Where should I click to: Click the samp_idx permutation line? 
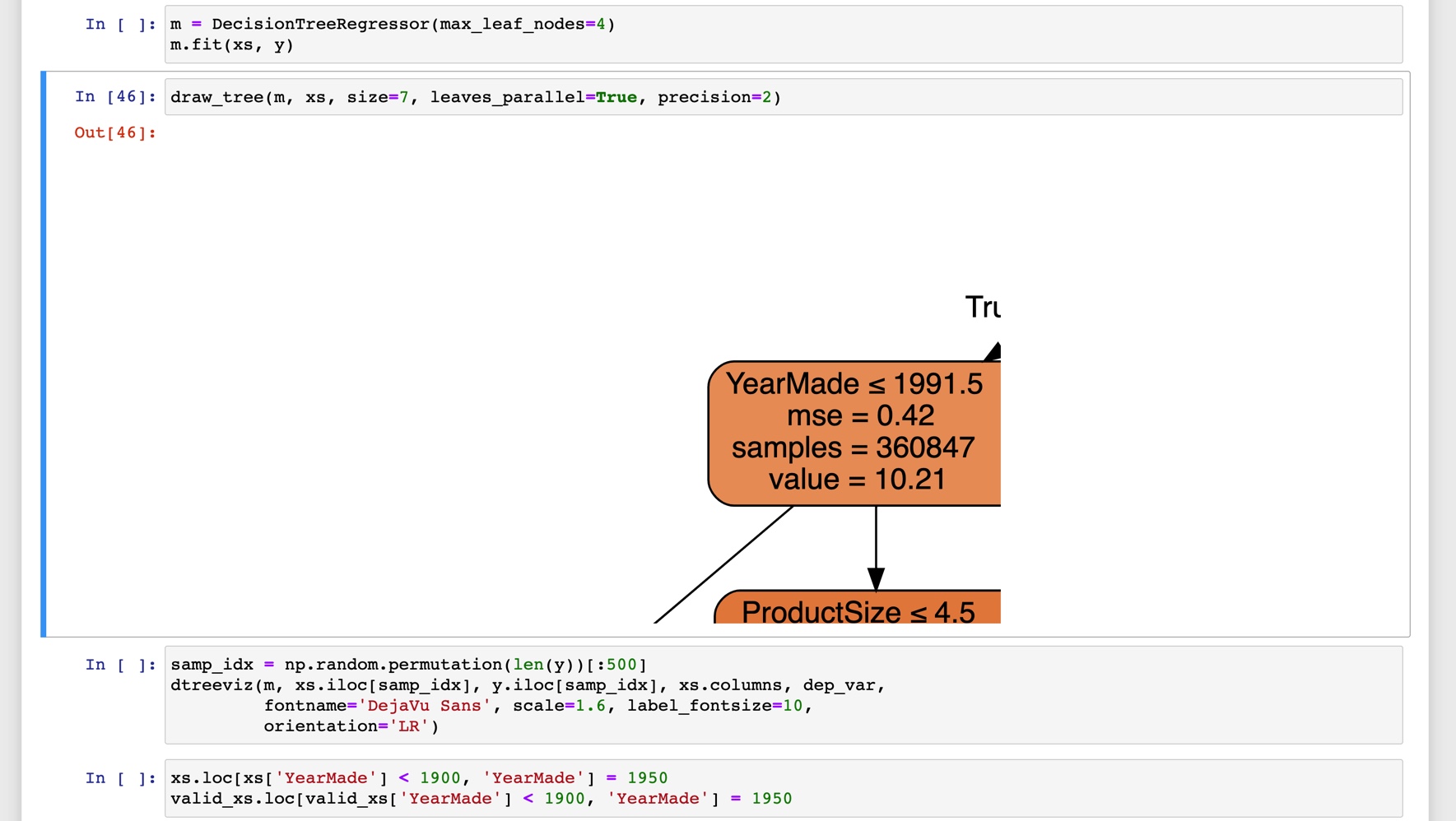click(408, 664)
